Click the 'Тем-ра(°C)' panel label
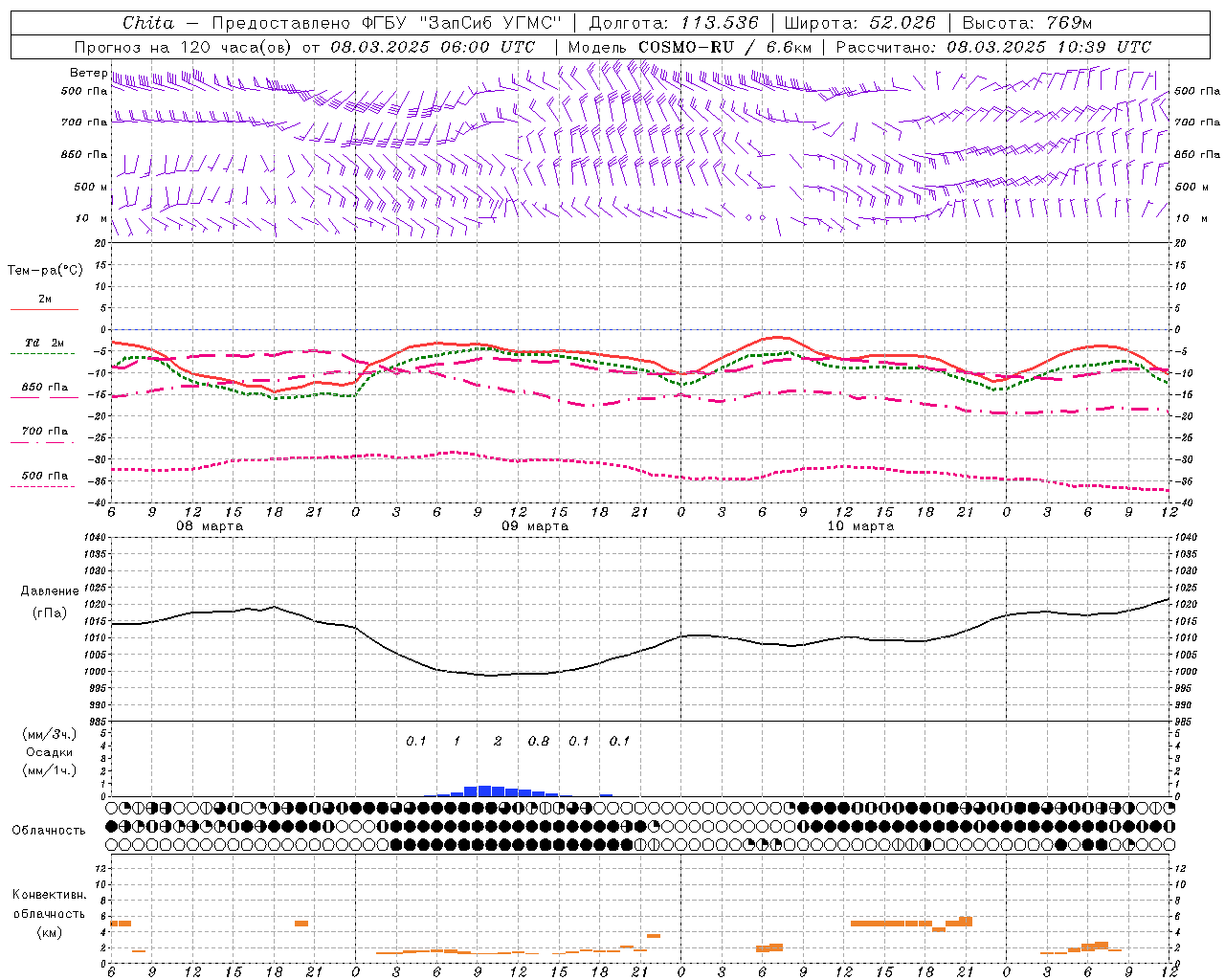The width and height of the screenshot is (1225, 980). [x=45, y=271]
